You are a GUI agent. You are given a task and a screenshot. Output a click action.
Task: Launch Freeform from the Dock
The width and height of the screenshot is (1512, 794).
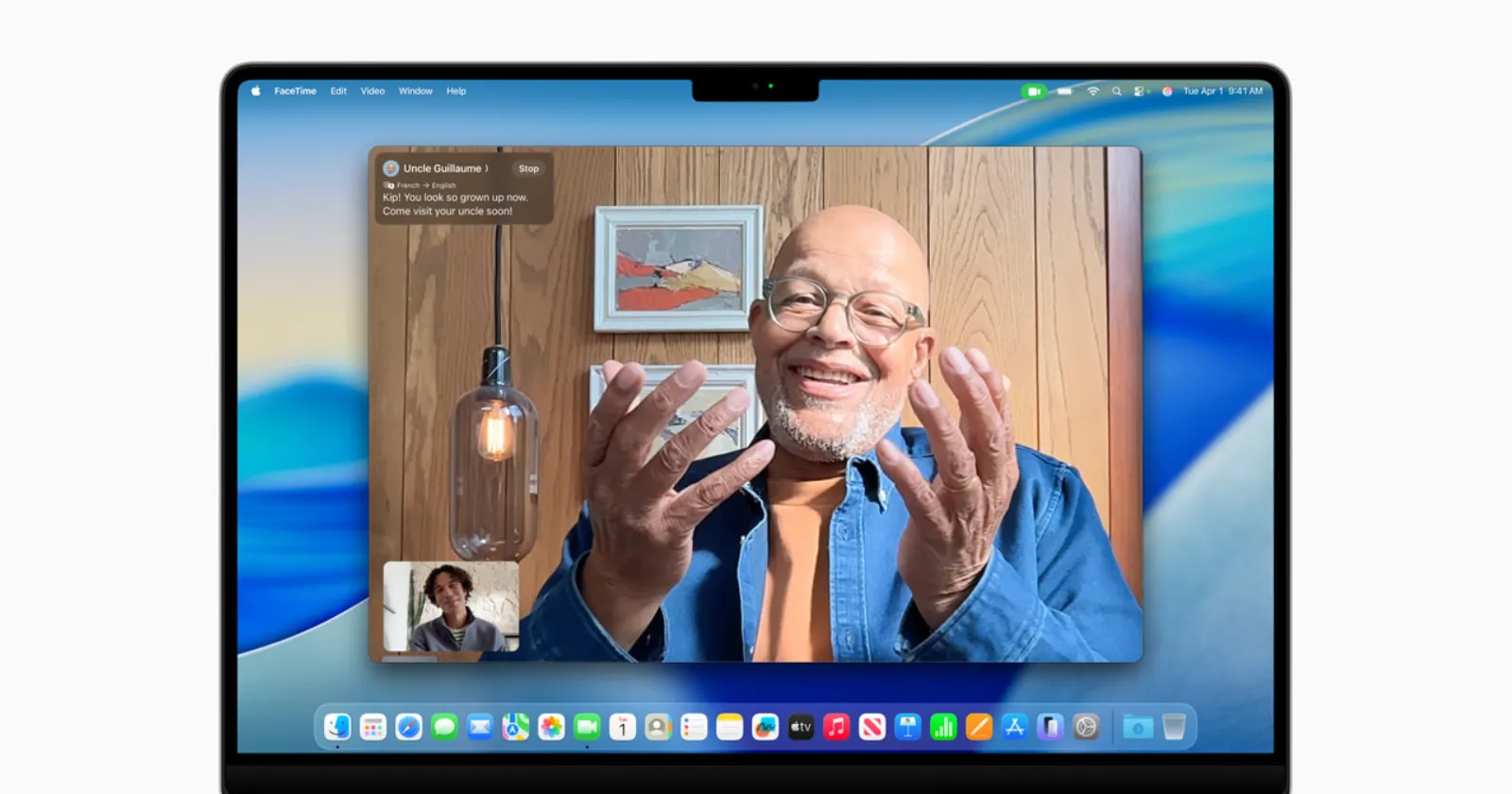[765, 727]
